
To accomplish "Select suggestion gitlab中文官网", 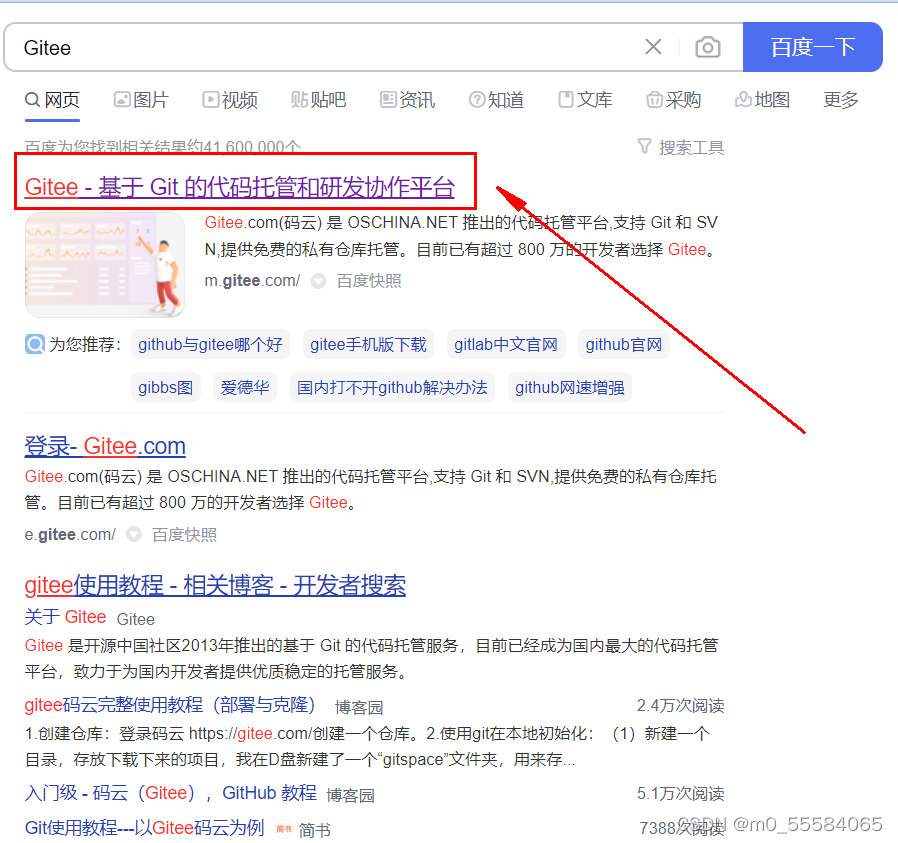I will (506, 344).
